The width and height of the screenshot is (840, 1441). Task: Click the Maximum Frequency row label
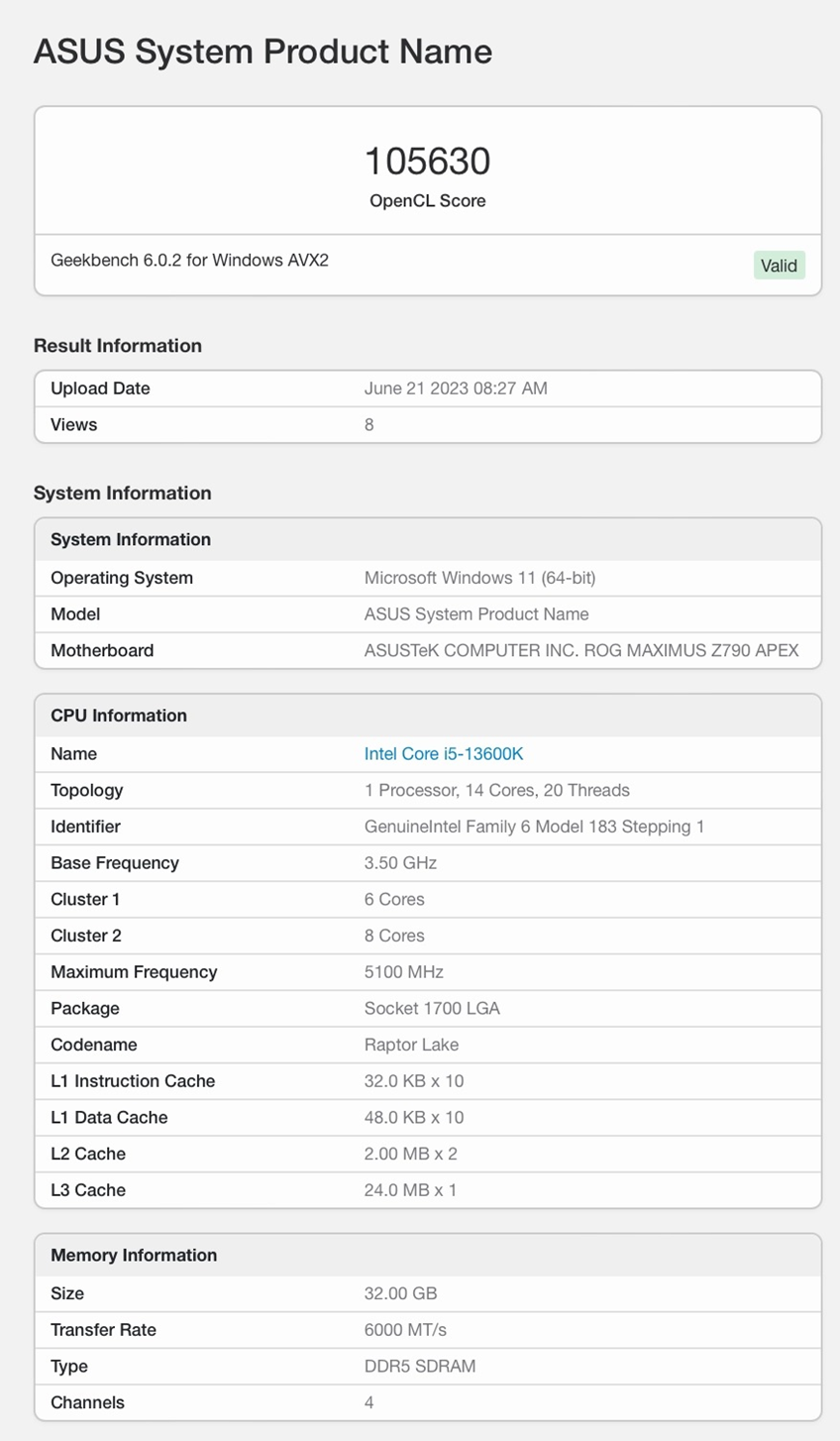pos(134,971)
